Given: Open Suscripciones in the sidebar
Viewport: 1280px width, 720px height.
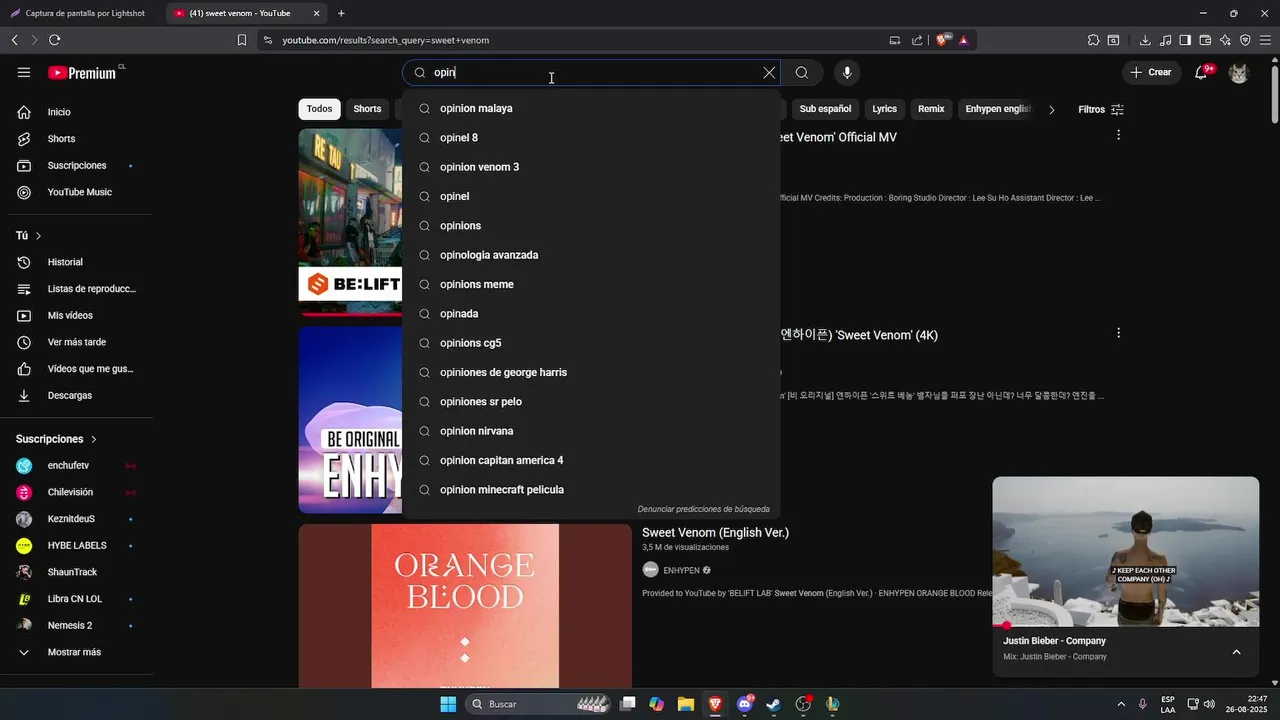Looking at the screenshot, I should (x=76, y=165).
